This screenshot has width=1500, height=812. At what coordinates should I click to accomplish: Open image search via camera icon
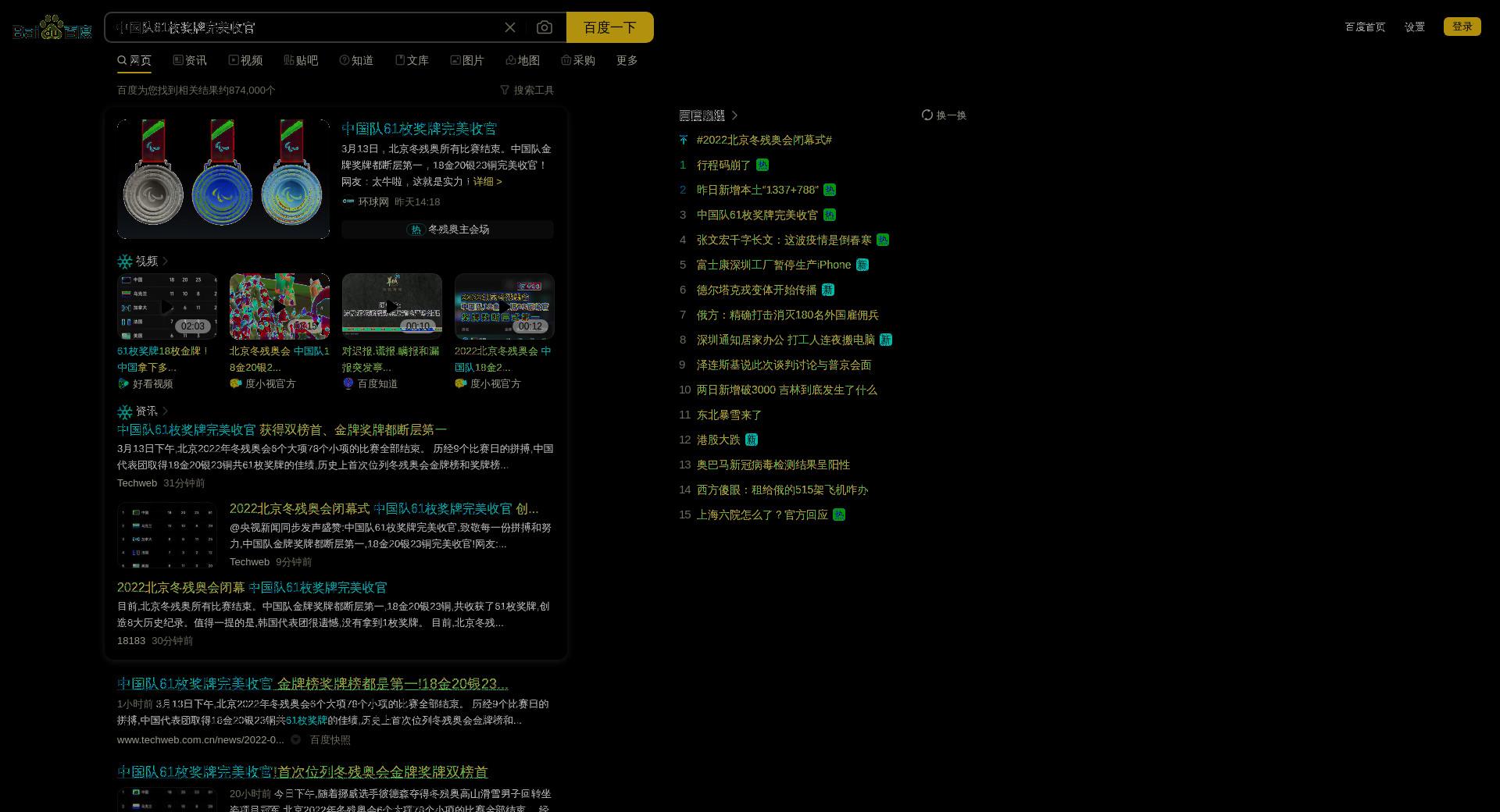click(x=545, y=27)
